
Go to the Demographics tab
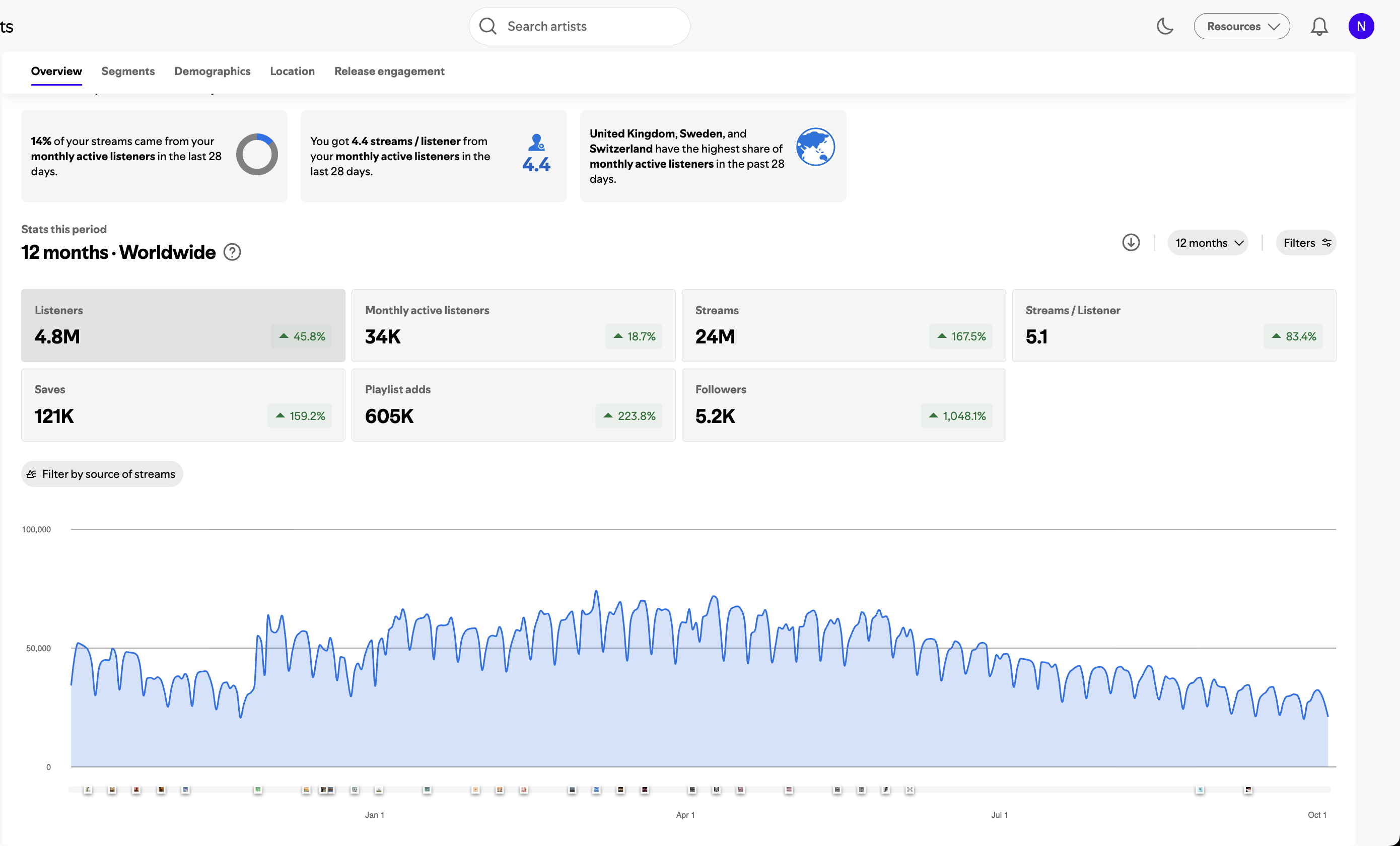(x=212, y=71)
